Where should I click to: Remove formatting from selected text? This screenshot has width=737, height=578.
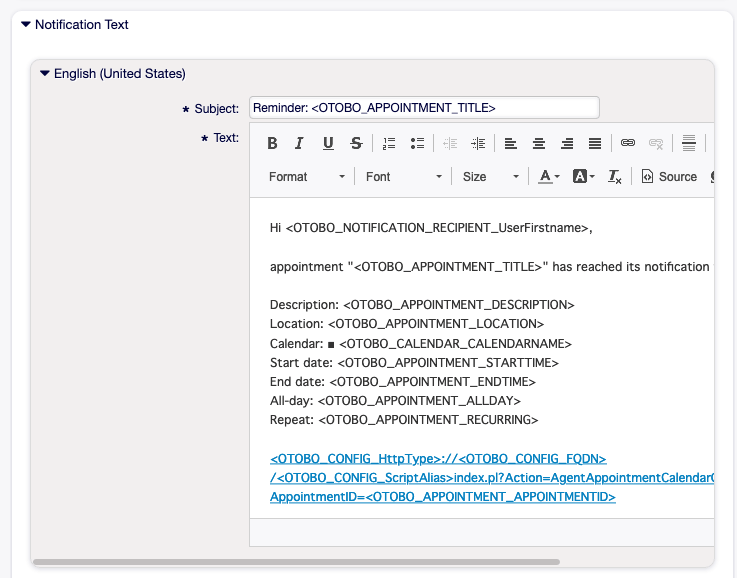[615, 177]
